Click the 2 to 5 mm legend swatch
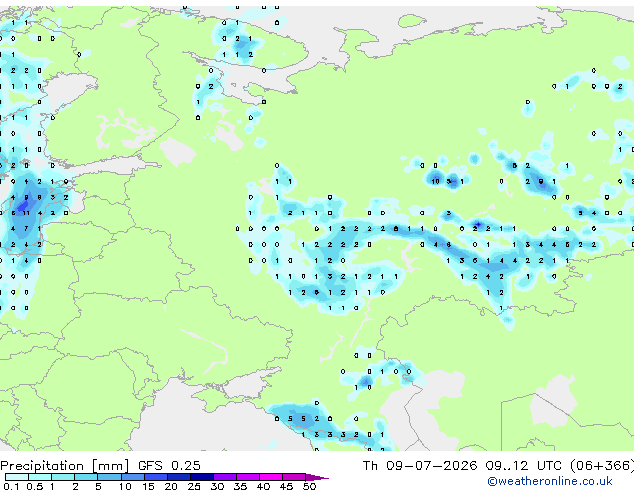The height and width of the screenshot is (490, 634). pos(86,477)
